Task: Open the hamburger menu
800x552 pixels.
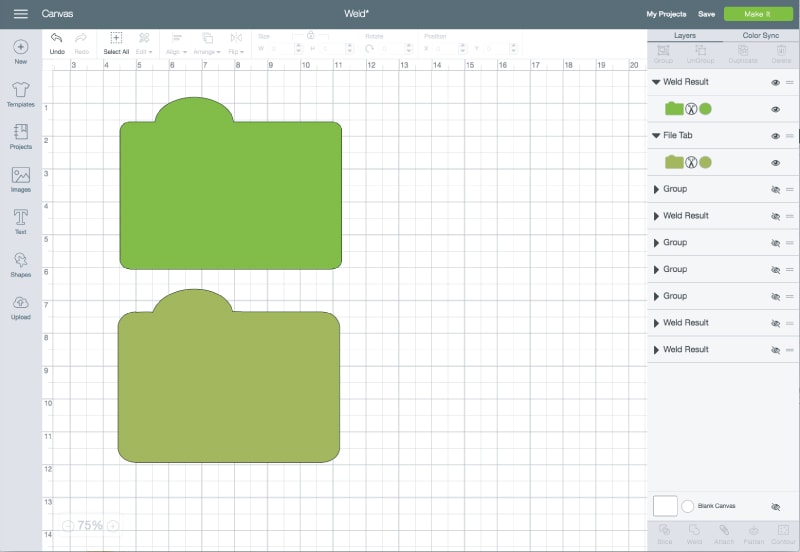Action: pyautogui.click(x=20, y=14)
